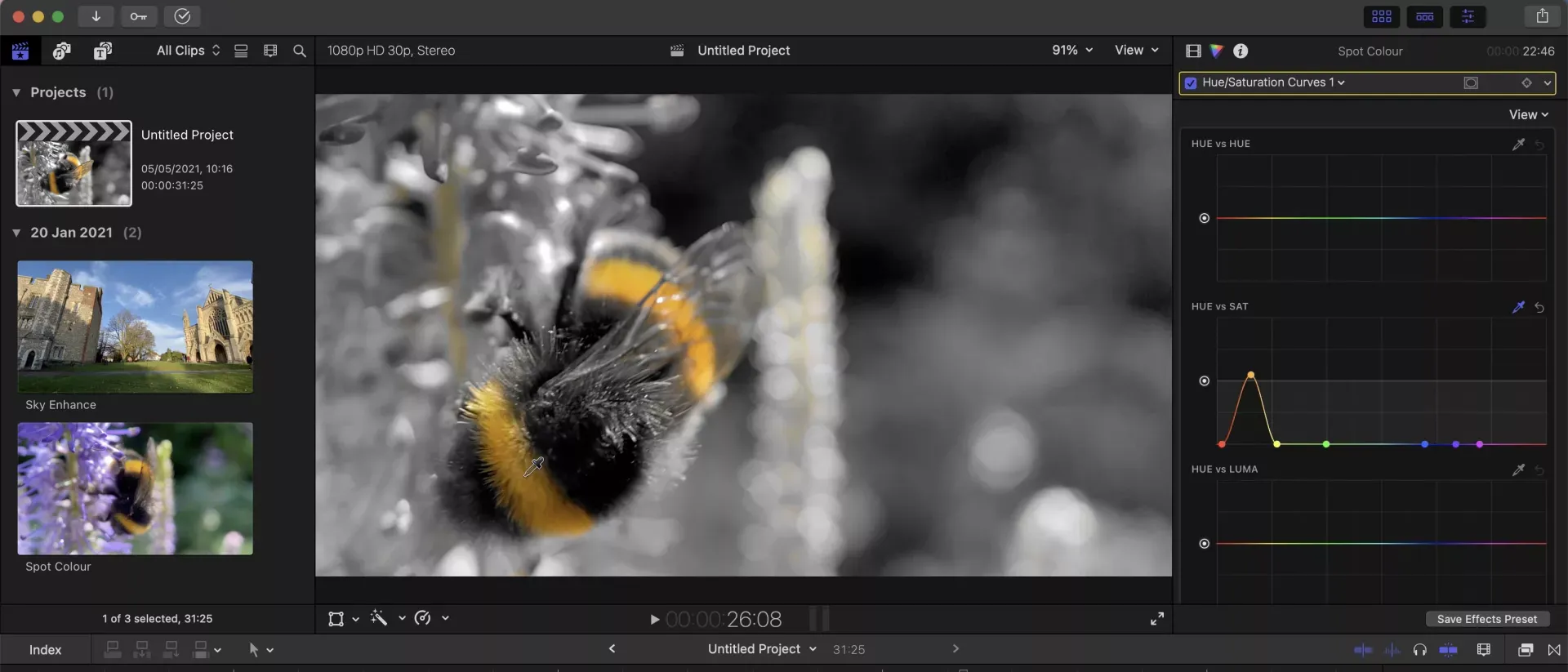Select the green control point on HUE vs SAT

coord(1326,444)
